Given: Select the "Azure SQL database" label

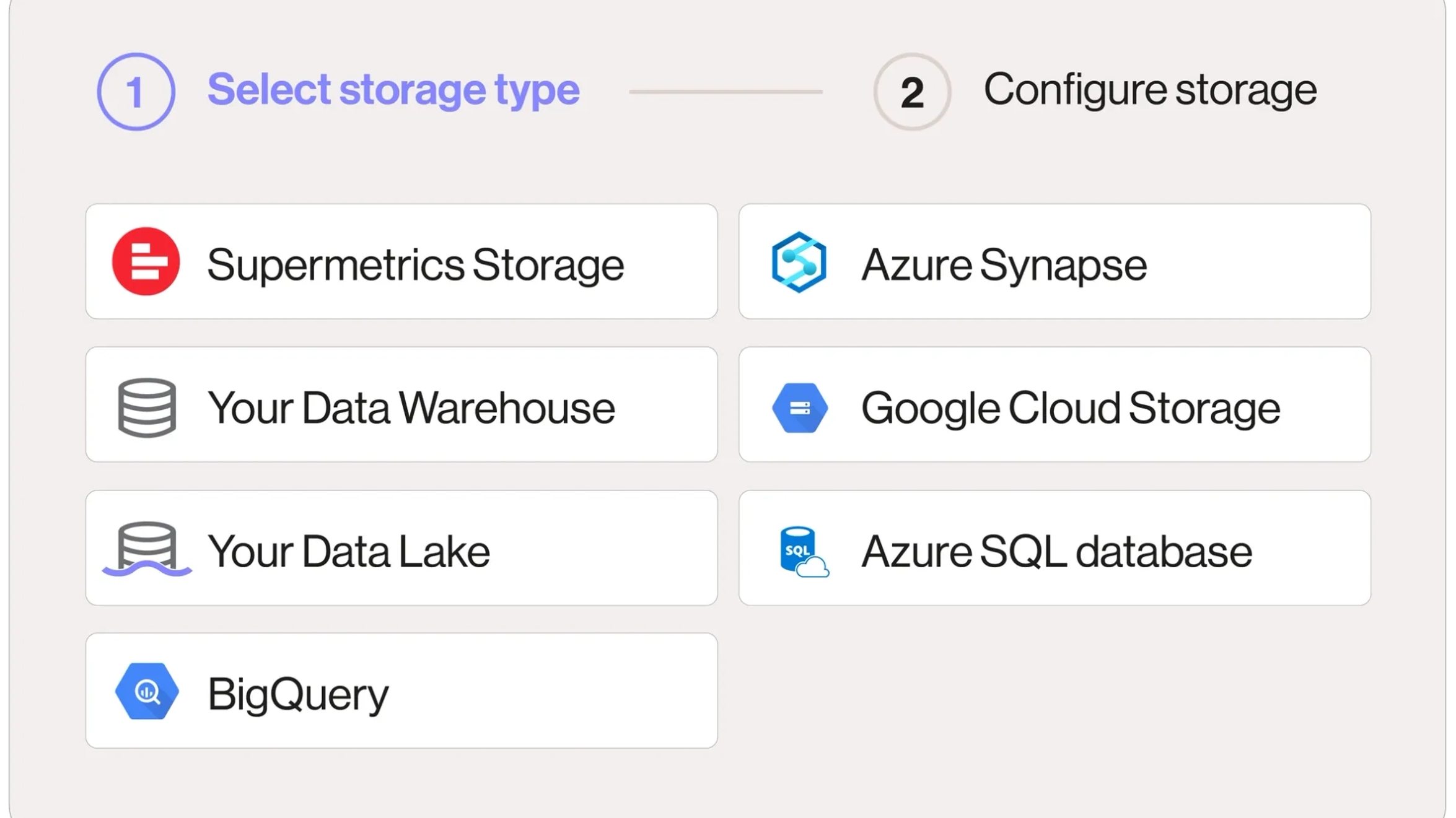Looking at the screenshot, I should point(1056,551).
